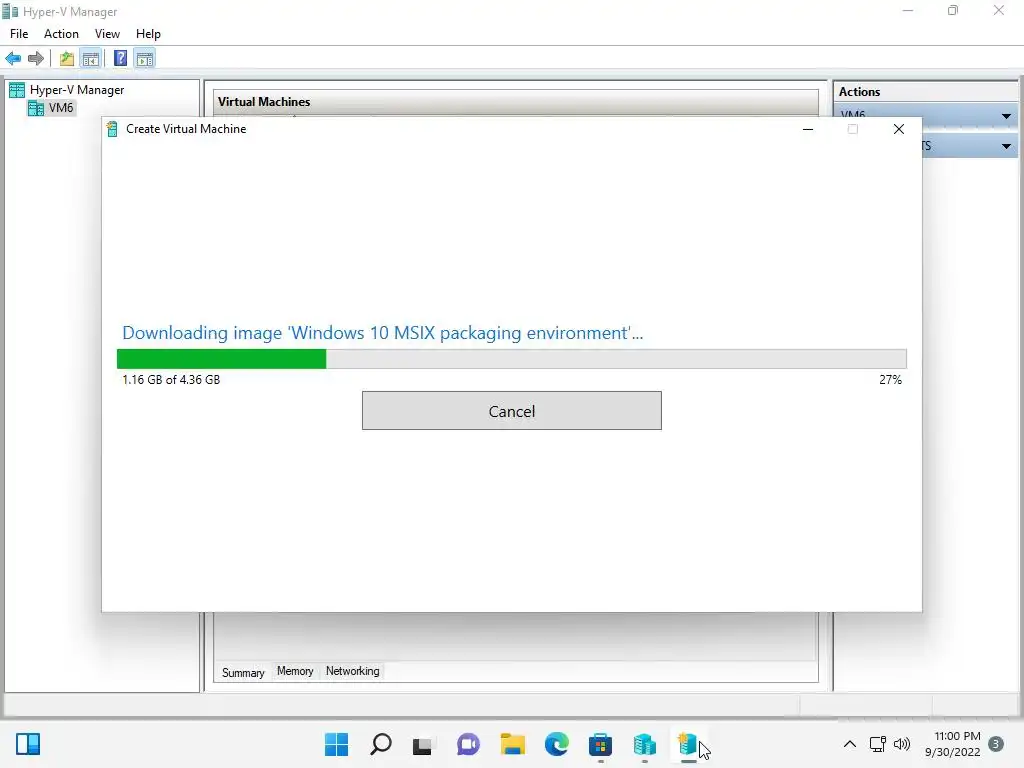Viewport: 1024px width, 768px height.
Task: Open Microsoft Store taskbar icon
Action: [x=600, y=744]
